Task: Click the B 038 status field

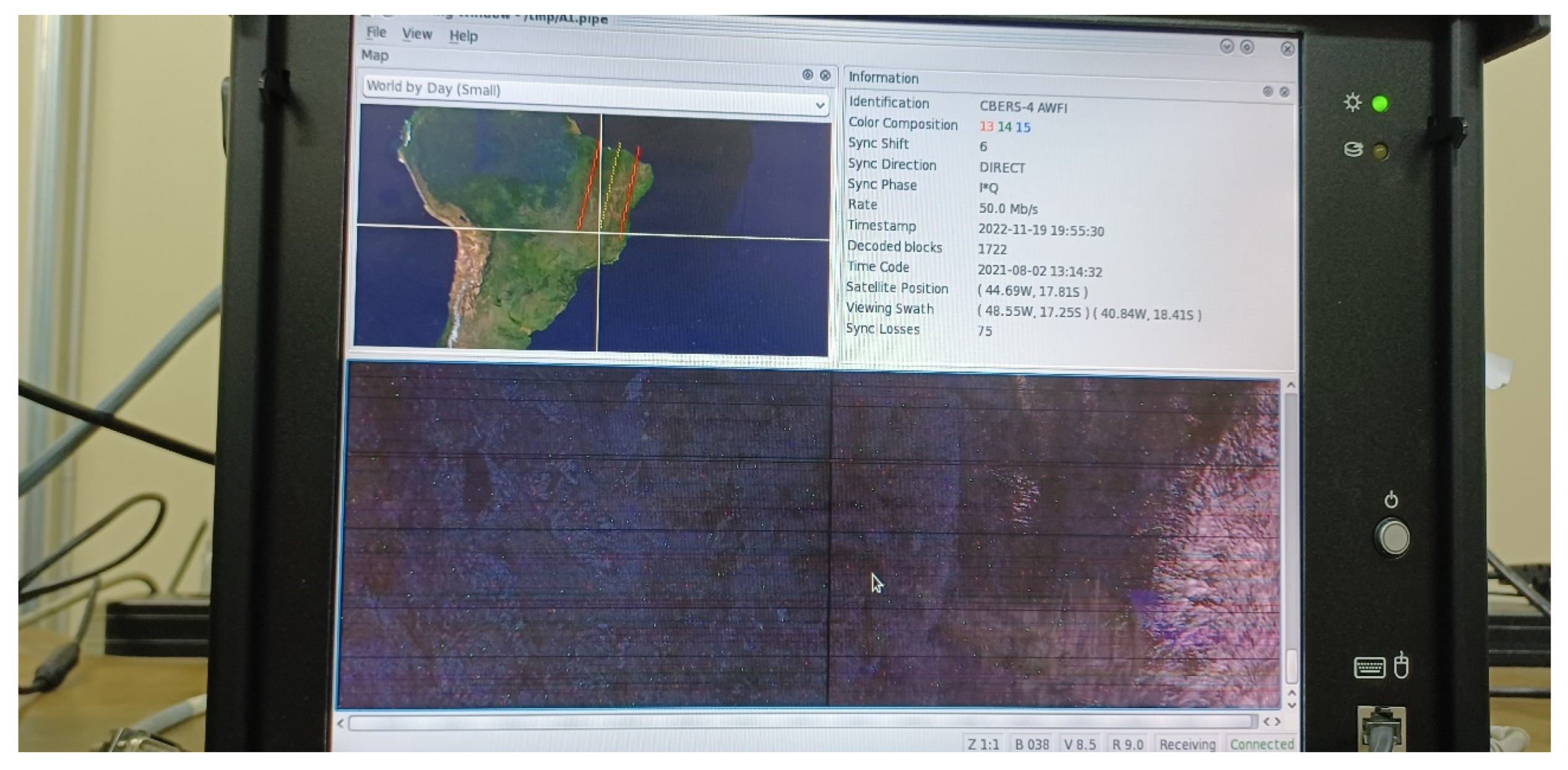Action: pos(1032,744)
